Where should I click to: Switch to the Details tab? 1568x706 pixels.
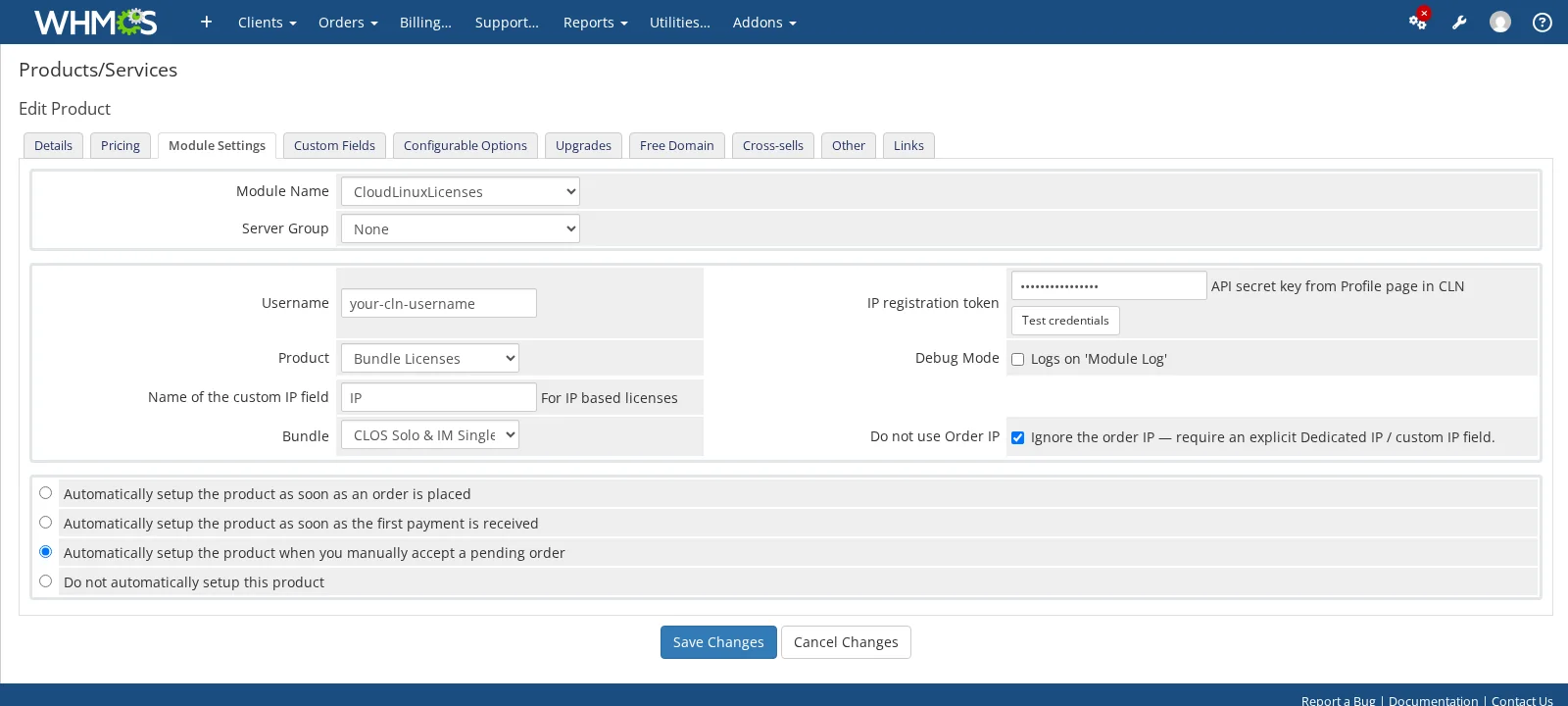point(53,145)
